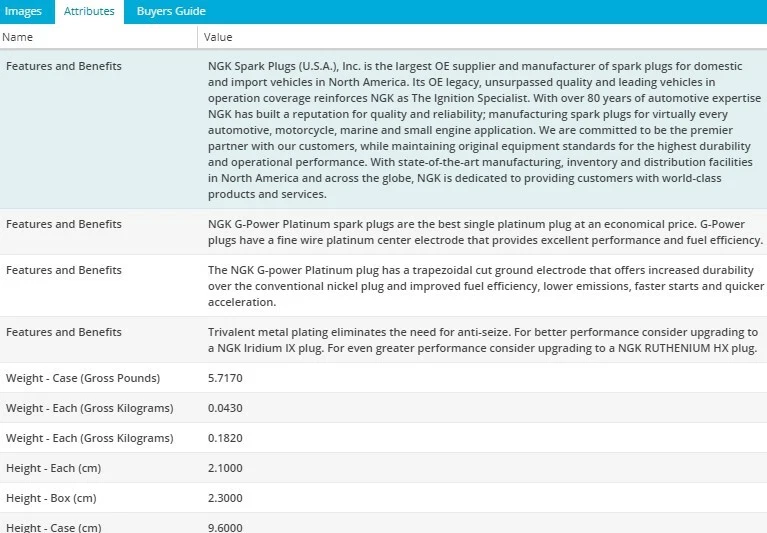Select the Height - Box (cm) row label
Viewport: 767px width, 533px height.
(x=52, y=498)
